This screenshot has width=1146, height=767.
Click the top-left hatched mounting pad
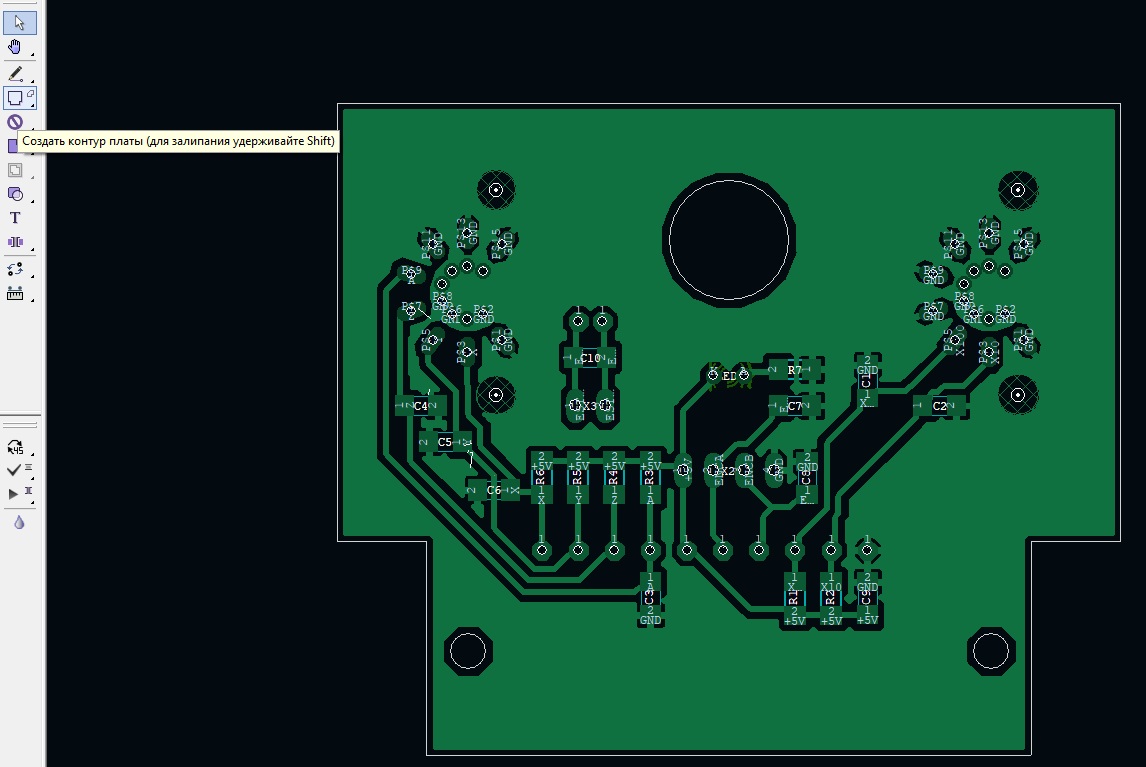(496, 190)
